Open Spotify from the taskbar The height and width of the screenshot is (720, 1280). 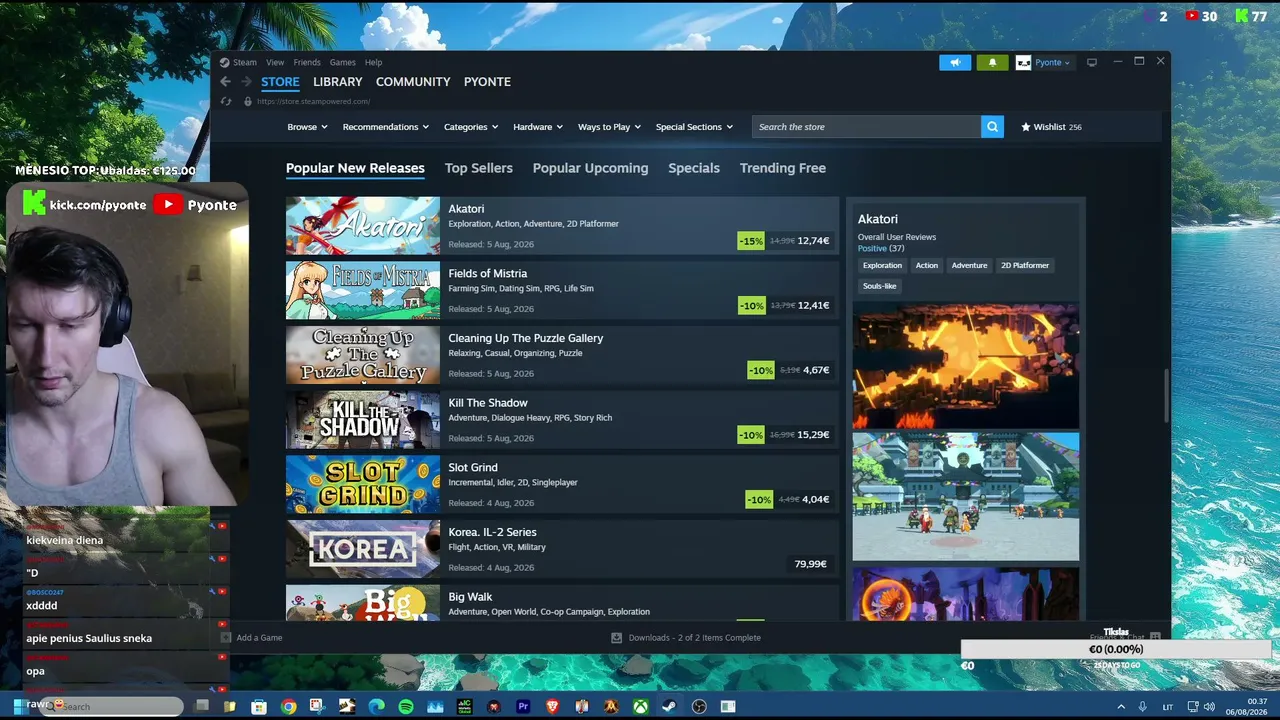click(406, 707)
